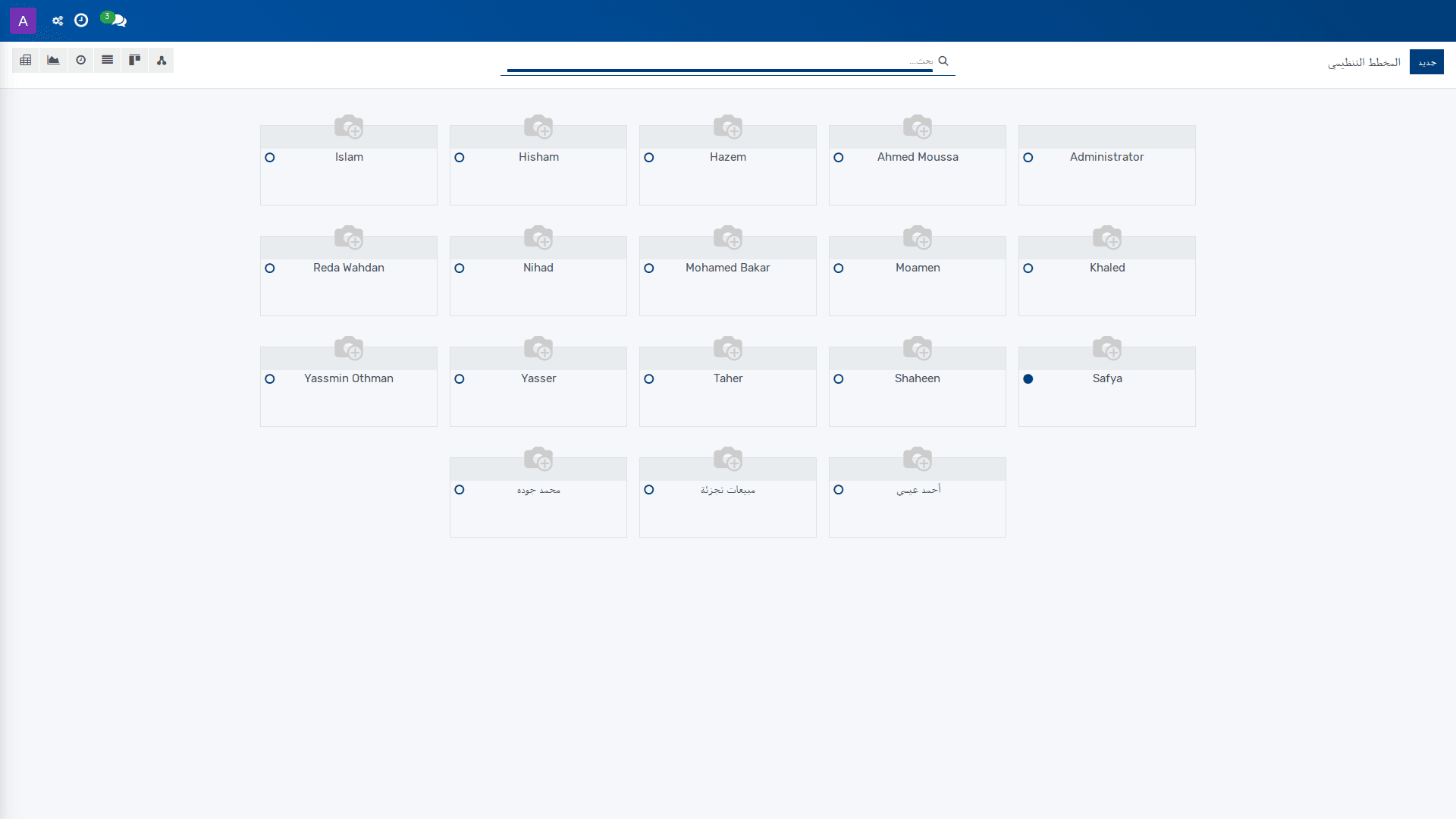Screen dimensions: 1456x819
Task: Focus the search input field
Action: pyautogui.click(x=719, y=61)
